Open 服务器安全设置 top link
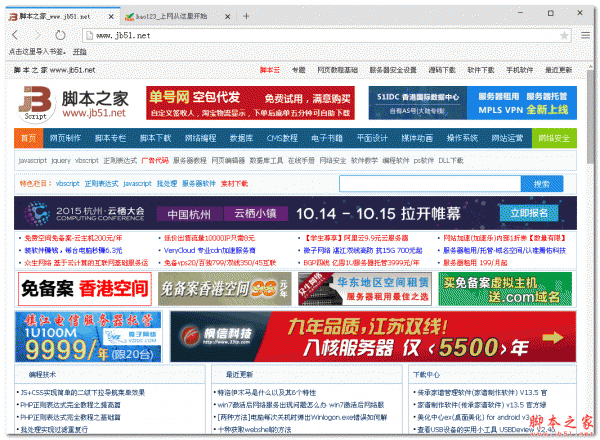Screen dimensions: 600x440 pos(393,70)
